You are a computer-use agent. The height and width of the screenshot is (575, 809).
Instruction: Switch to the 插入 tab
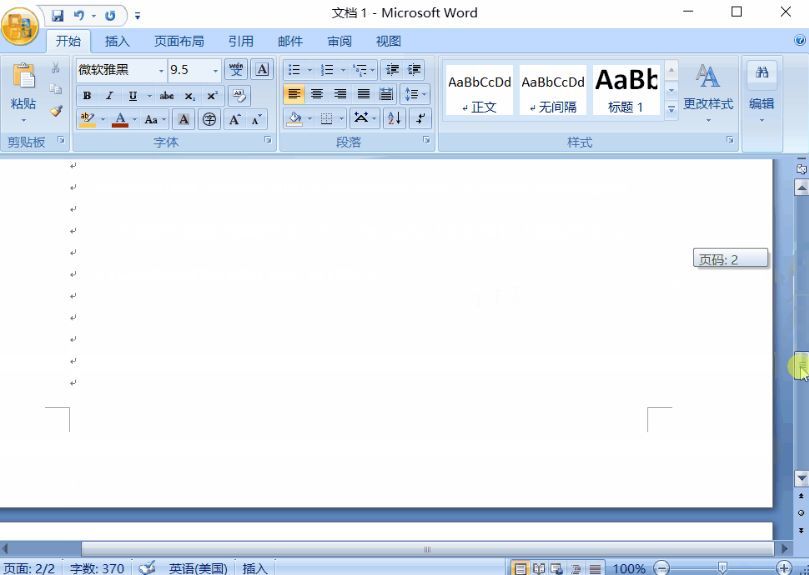117,41
